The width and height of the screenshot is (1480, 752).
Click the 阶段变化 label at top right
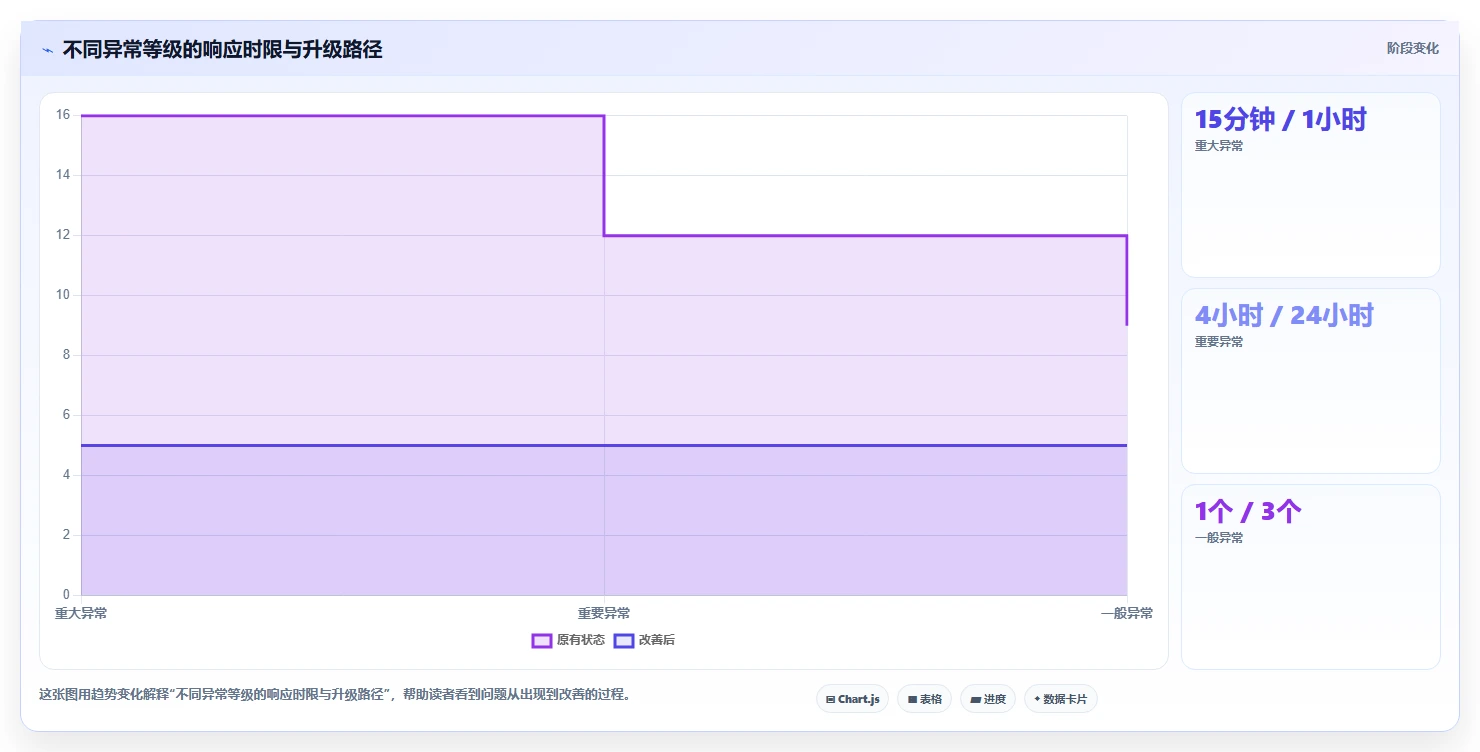click(1412, 48)
